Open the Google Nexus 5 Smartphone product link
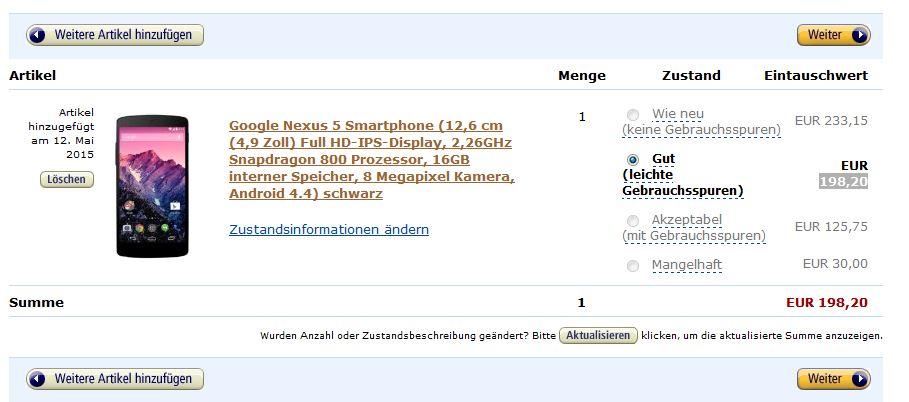Image resolution: width=909 pixels, height=402 pixels. click(372, 160)
